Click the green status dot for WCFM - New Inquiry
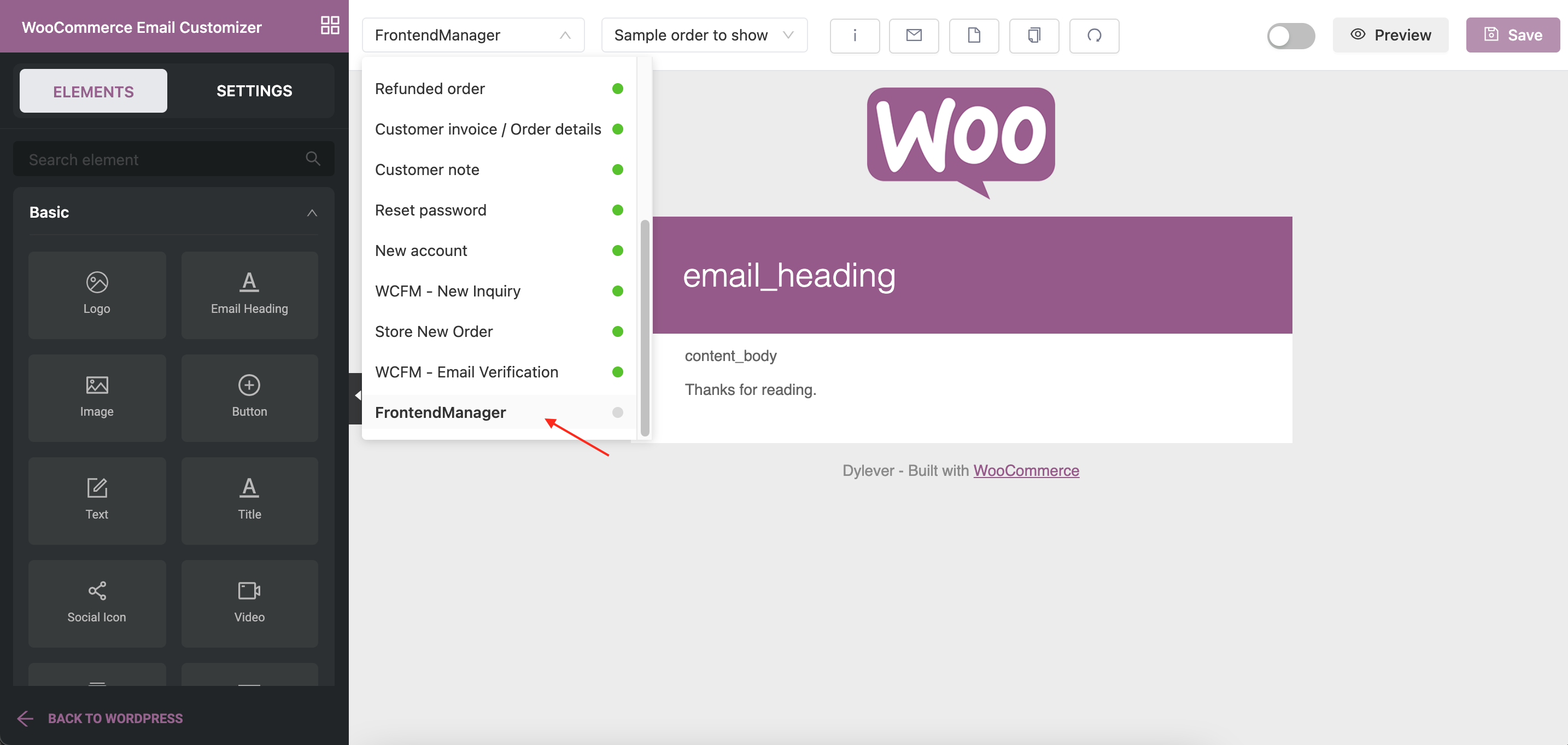Image resolution: width=1568 pixels, height=745 pixels. (617, 291)
